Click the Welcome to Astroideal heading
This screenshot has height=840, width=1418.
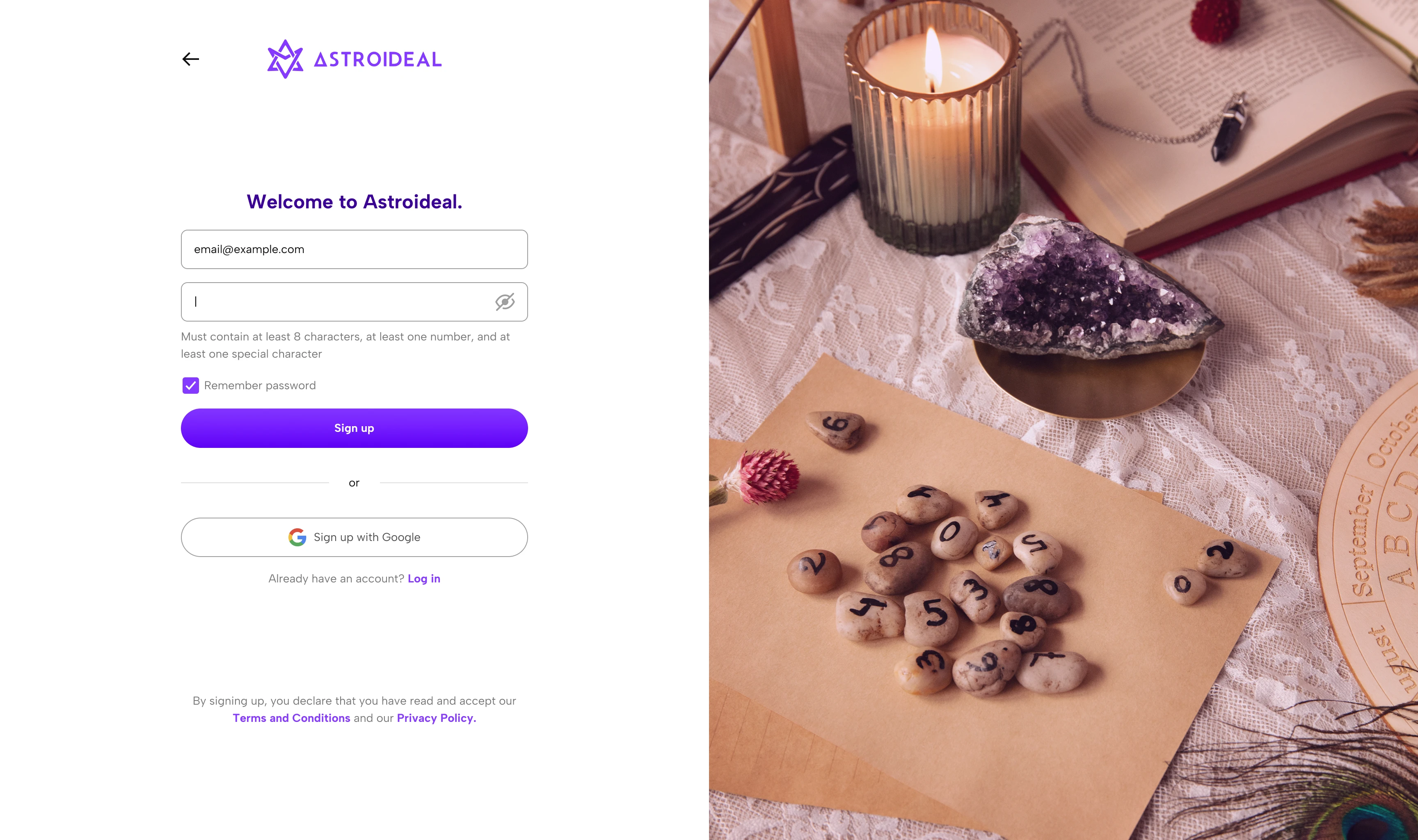[354, 201]
